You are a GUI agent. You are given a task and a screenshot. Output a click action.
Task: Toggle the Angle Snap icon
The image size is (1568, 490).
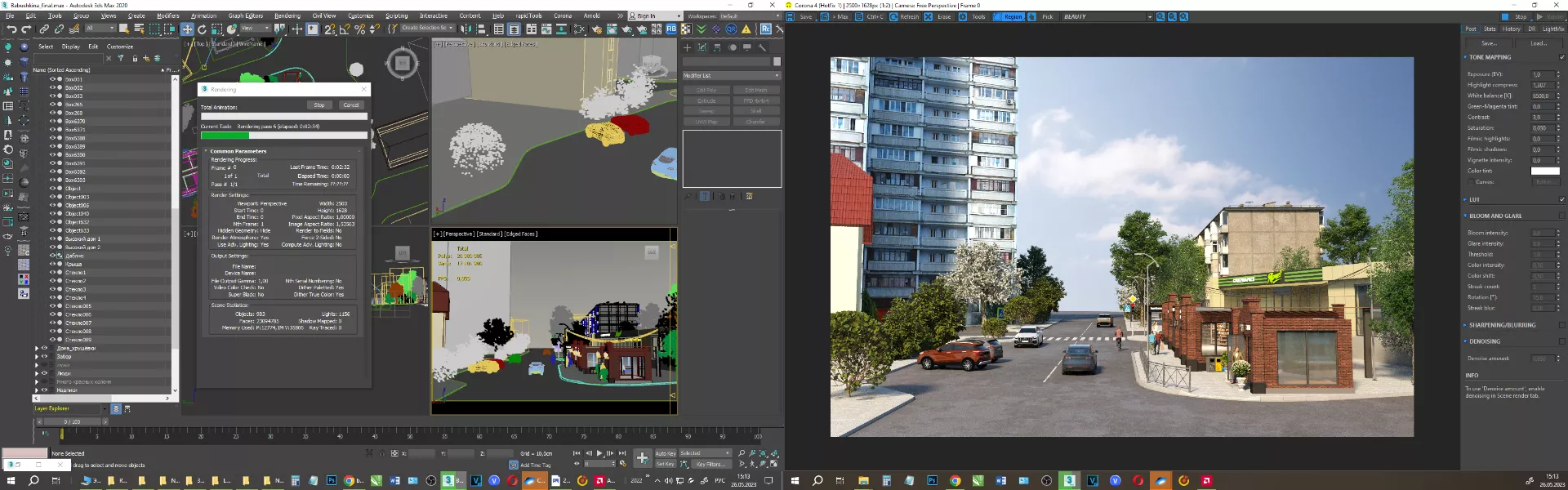click(x=345, y=29)
